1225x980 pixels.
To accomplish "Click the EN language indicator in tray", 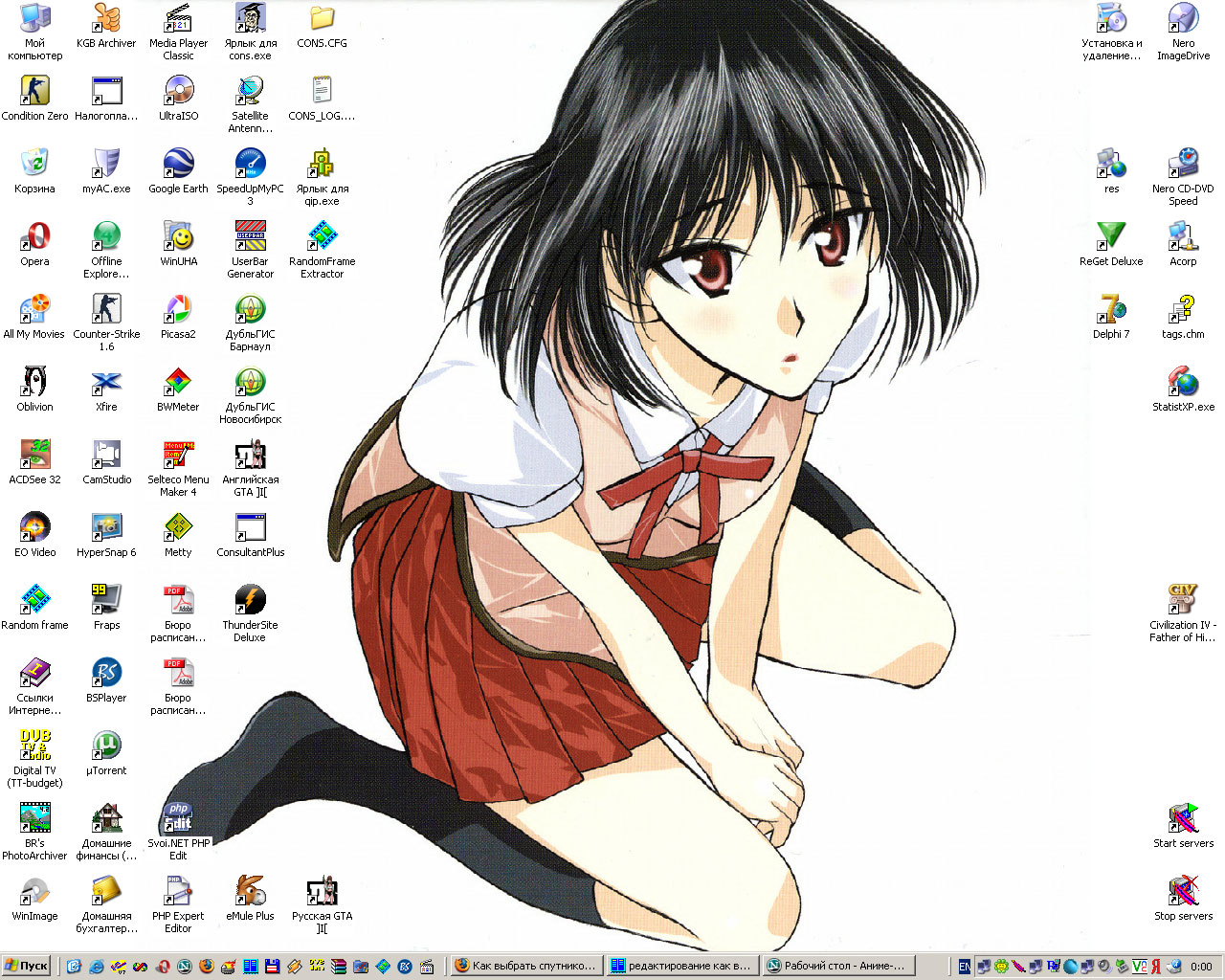I will tap(965, 966).
